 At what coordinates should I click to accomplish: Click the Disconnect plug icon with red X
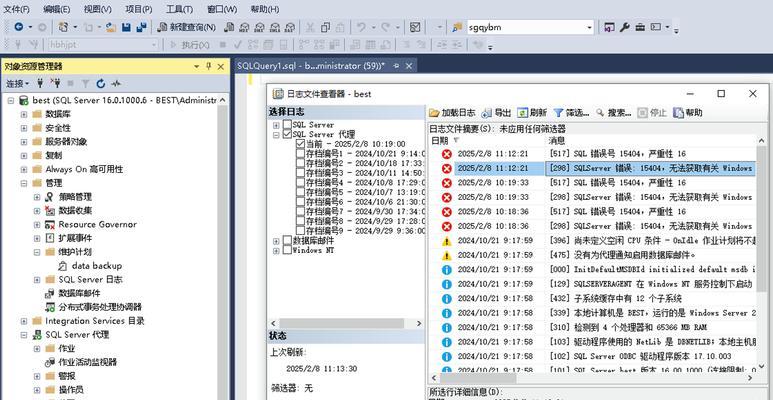tap(55, 83)
